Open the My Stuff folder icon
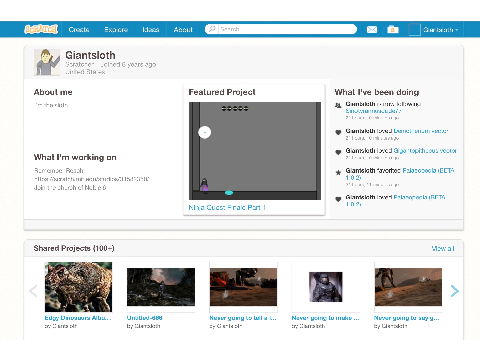 pyautogui.click(x=393, y=30)
